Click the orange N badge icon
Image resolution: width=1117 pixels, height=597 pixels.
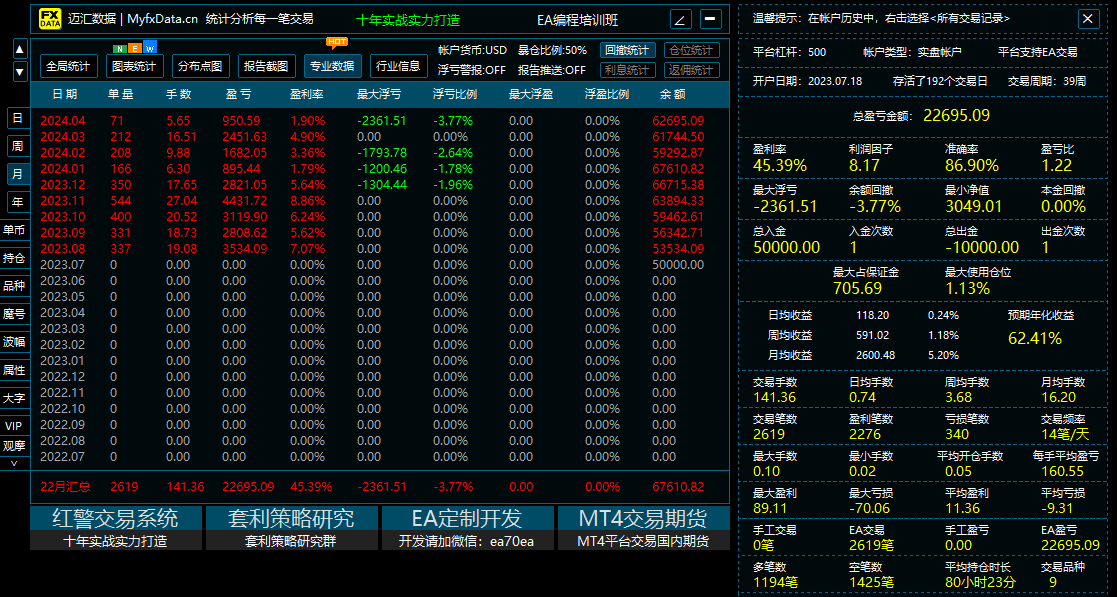118,46
